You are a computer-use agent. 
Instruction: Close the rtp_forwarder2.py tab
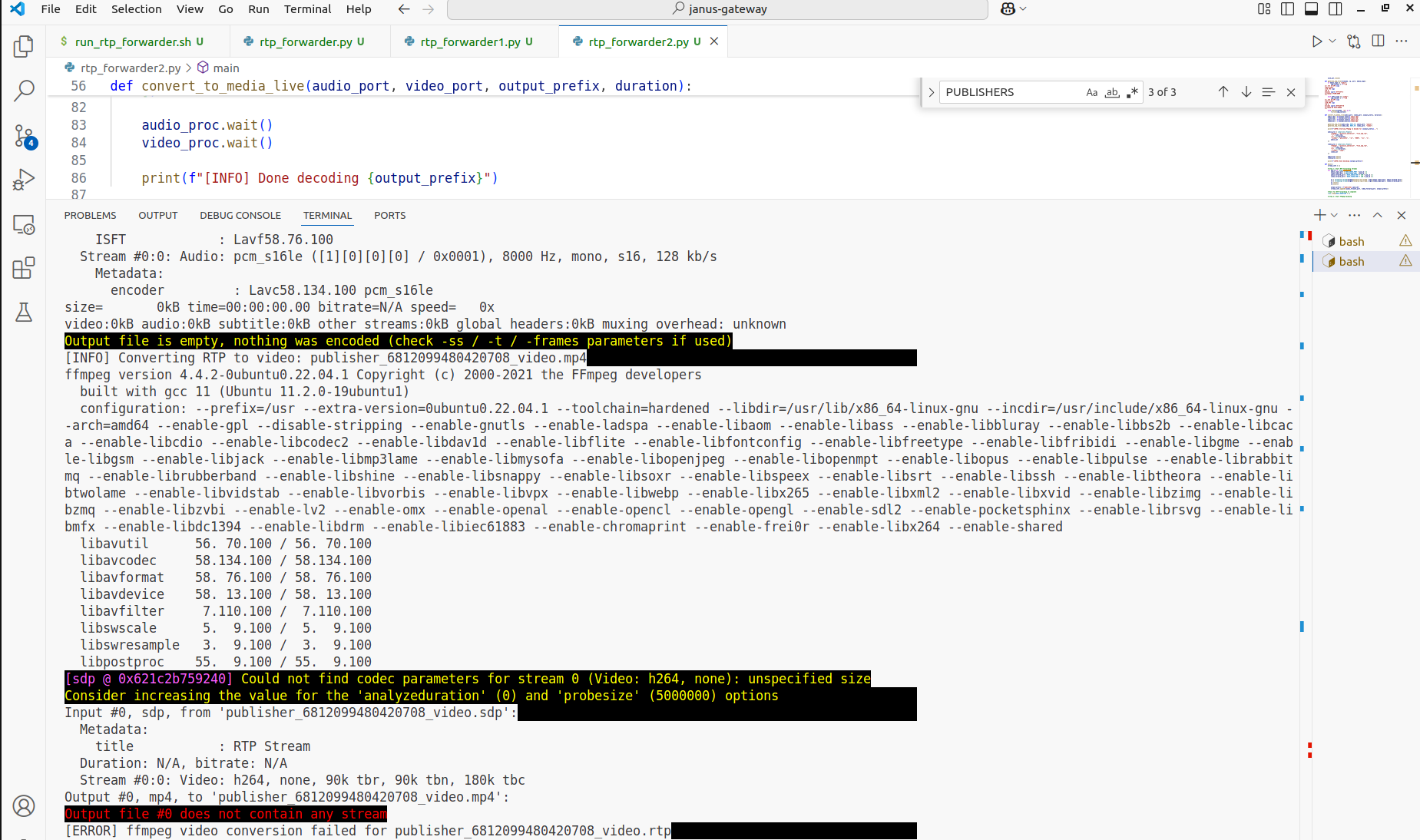point(714,41)
